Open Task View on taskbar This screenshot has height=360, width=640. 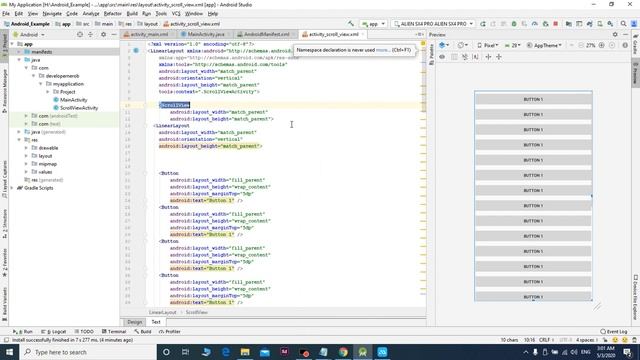pyautogui.click(x=185, y=352)
